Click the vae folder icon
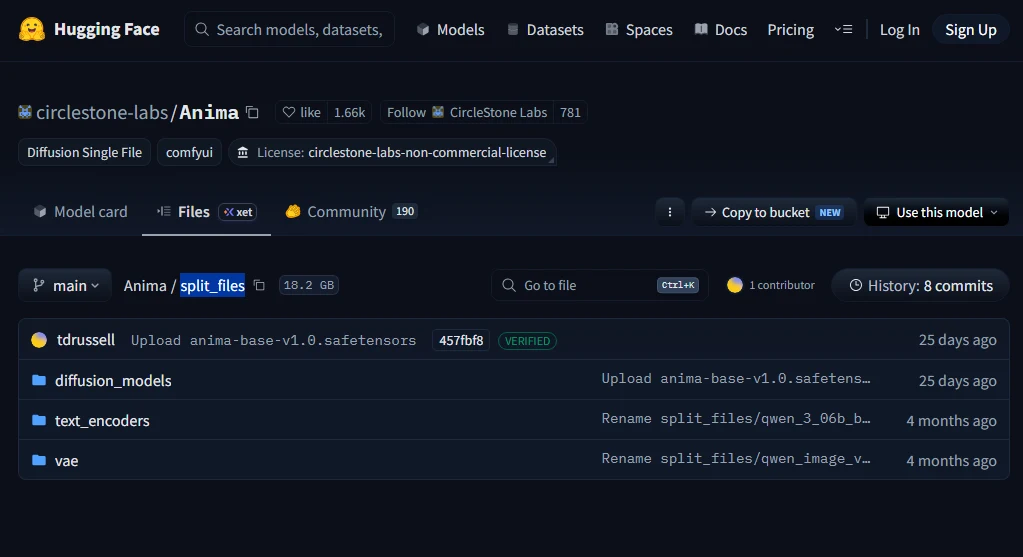Viewport: 1023px width, 557px height. click(x=39, y=460)
